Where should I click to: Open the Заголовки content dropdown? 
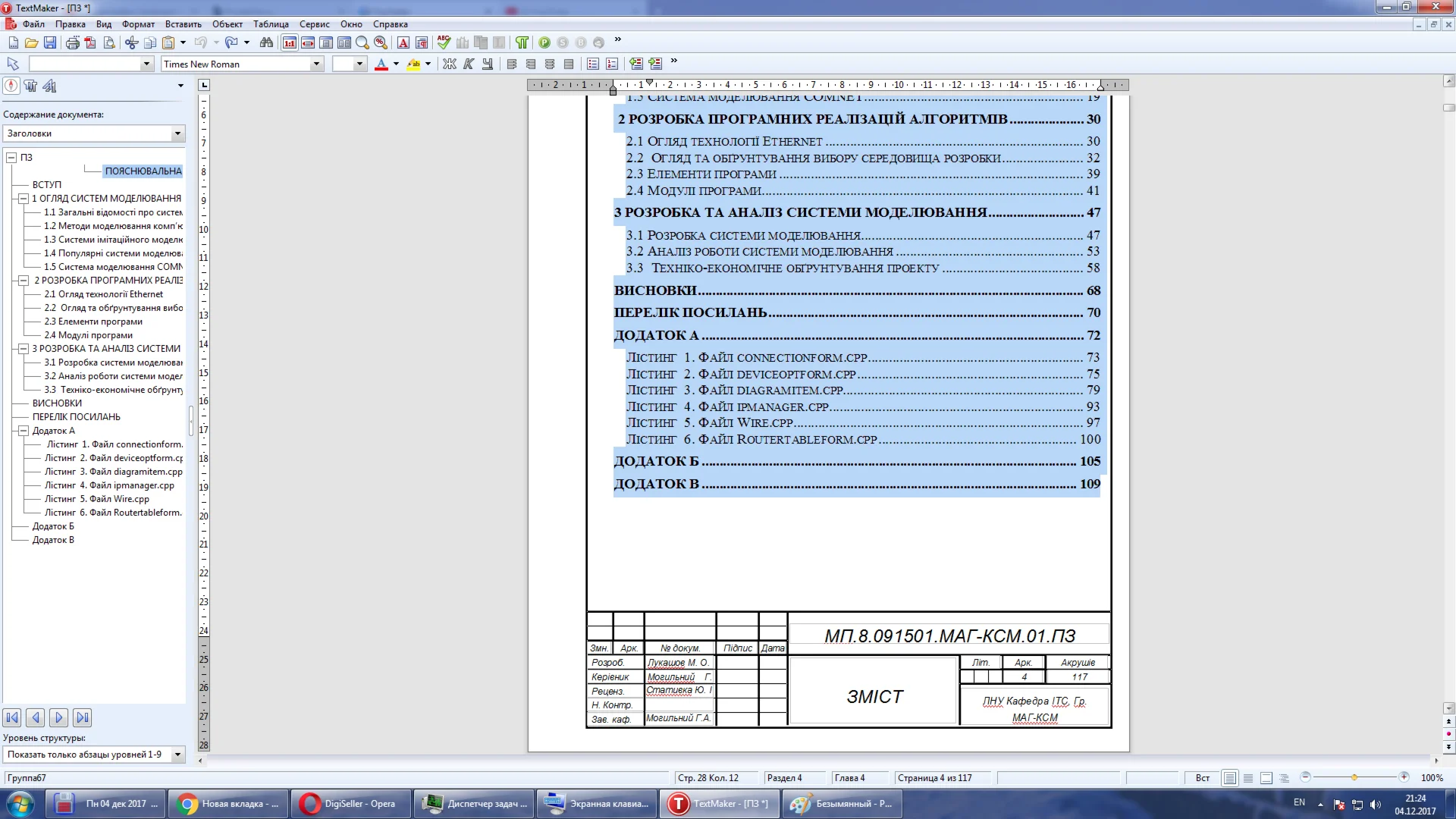tap(177, 133)
